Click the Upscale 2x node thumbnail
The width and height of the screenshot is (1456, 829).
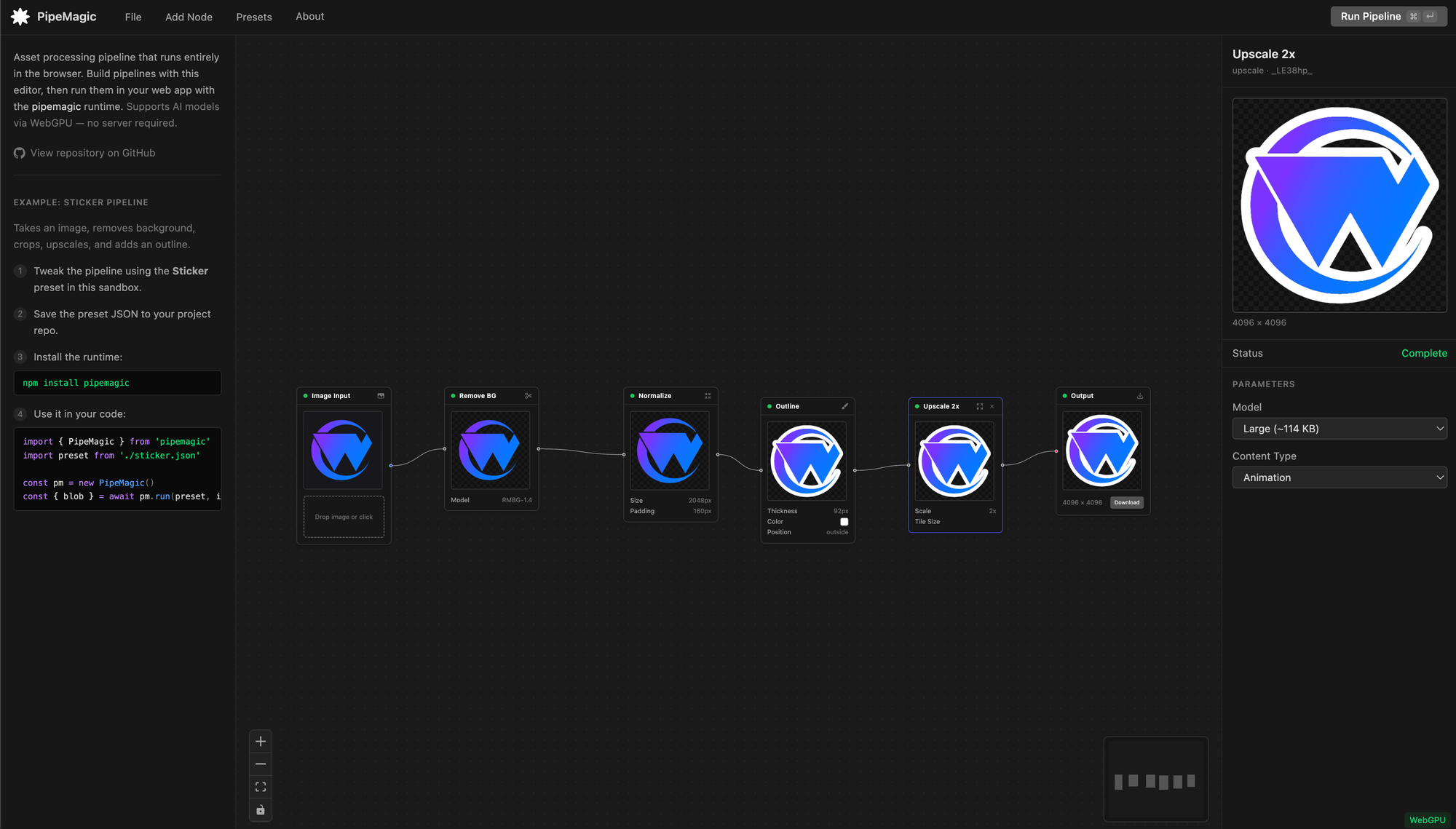pyautogui.click(x=954, y=461)
